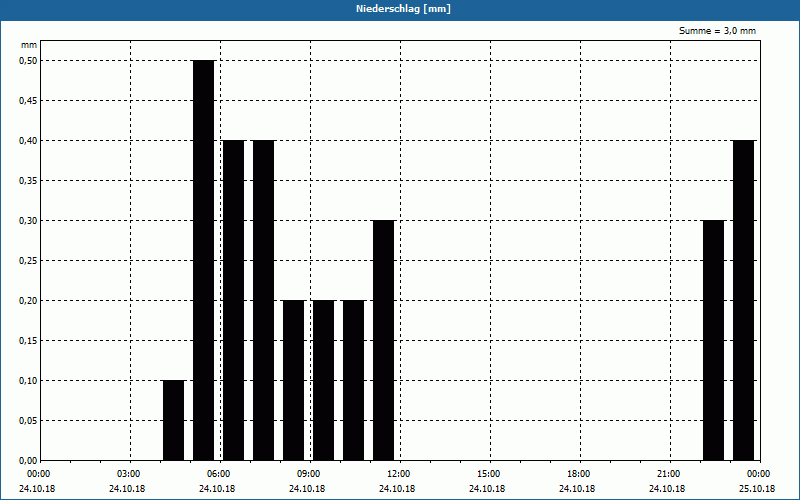
Task: Select the 'Summe = 3,0 mm' total label
Action: pyautogui.click(x=717, y=31)
